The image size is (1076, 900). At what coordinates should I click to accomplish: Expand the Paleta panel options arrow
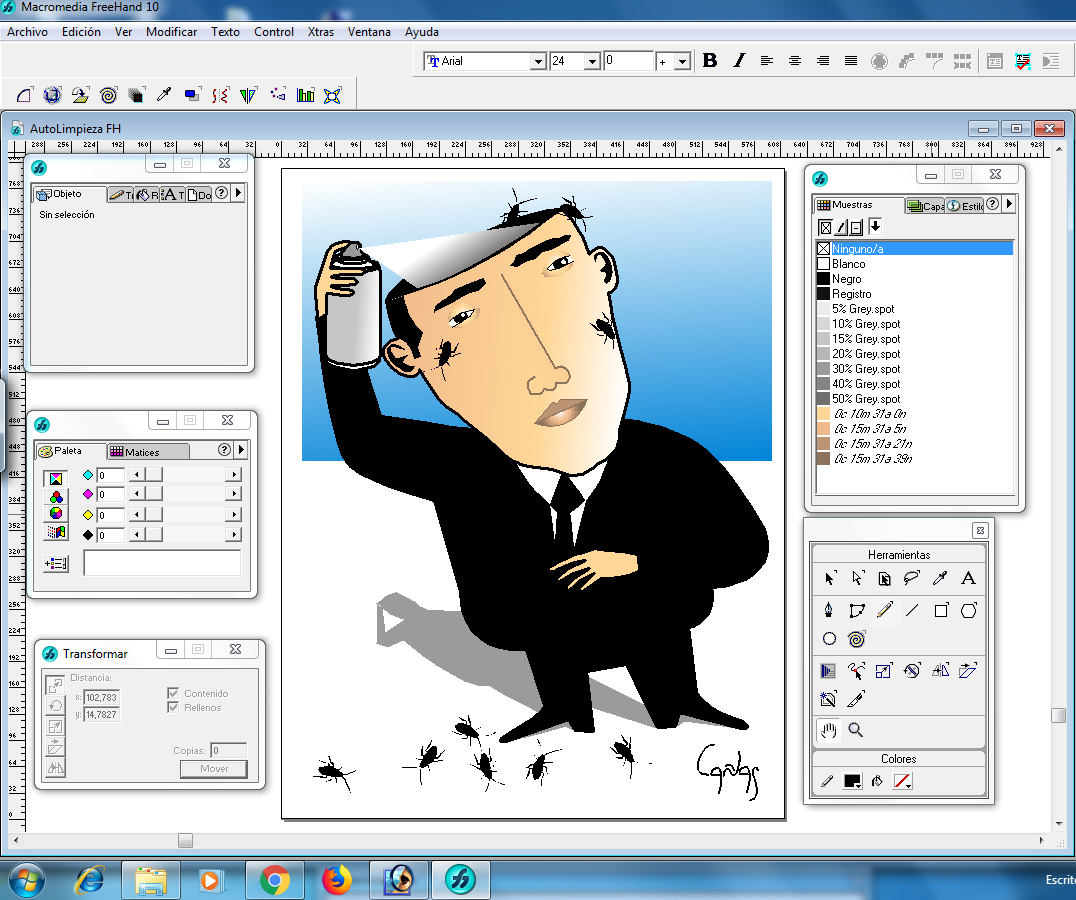(x=241, y=450)
